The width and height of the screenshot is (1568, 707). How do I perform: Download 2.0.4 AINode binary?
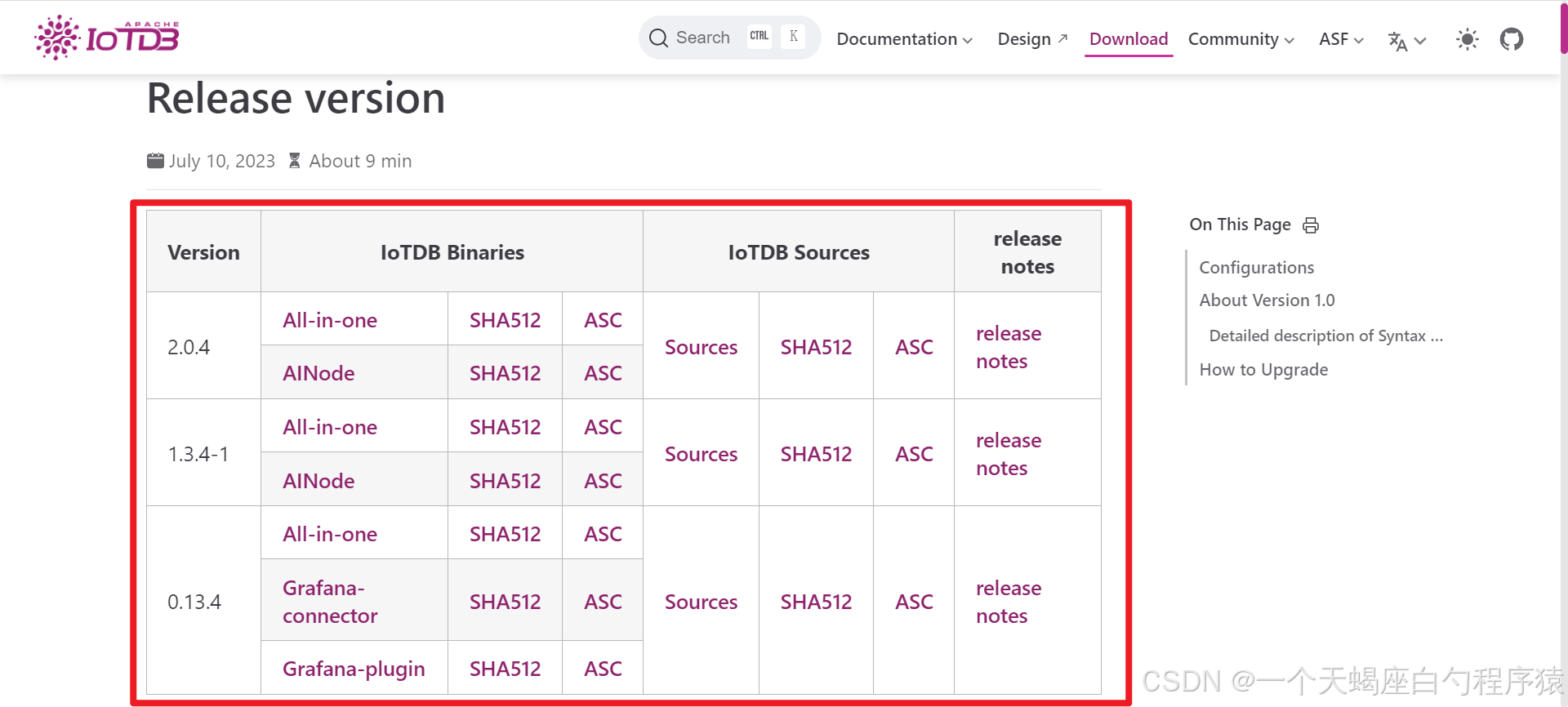pos(318,373)
